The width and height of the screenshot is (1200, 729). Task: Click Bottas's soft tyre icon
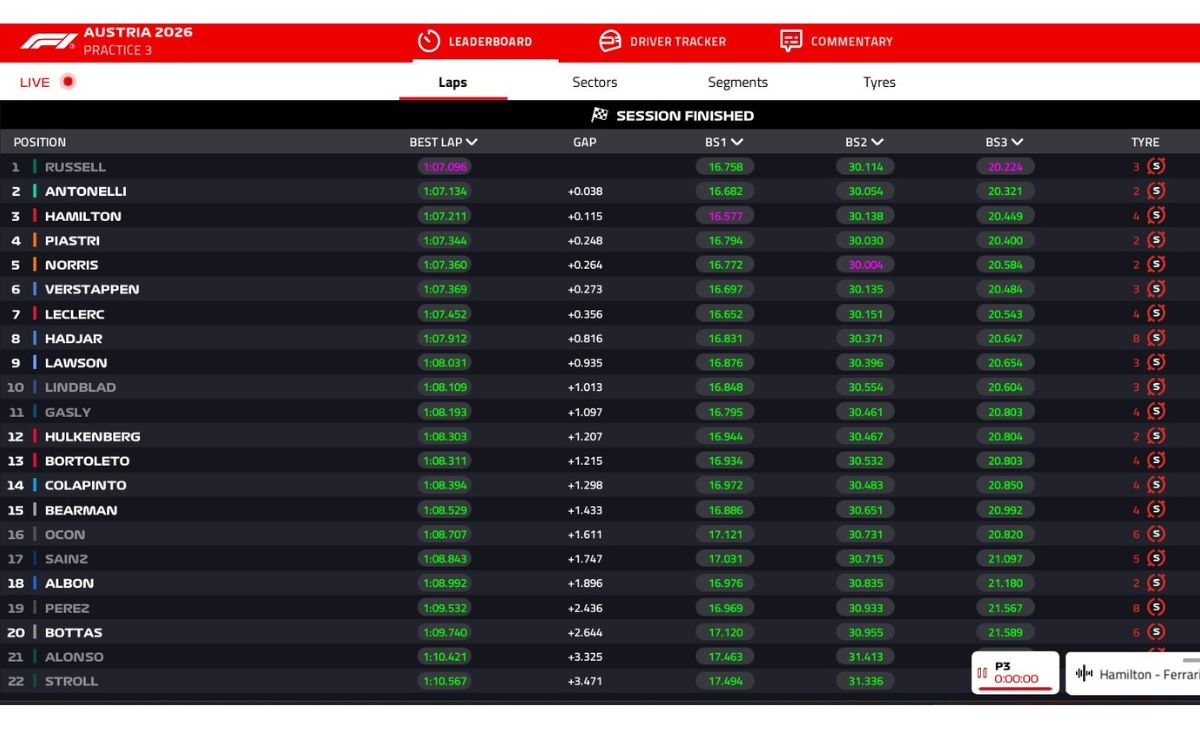1156,632
